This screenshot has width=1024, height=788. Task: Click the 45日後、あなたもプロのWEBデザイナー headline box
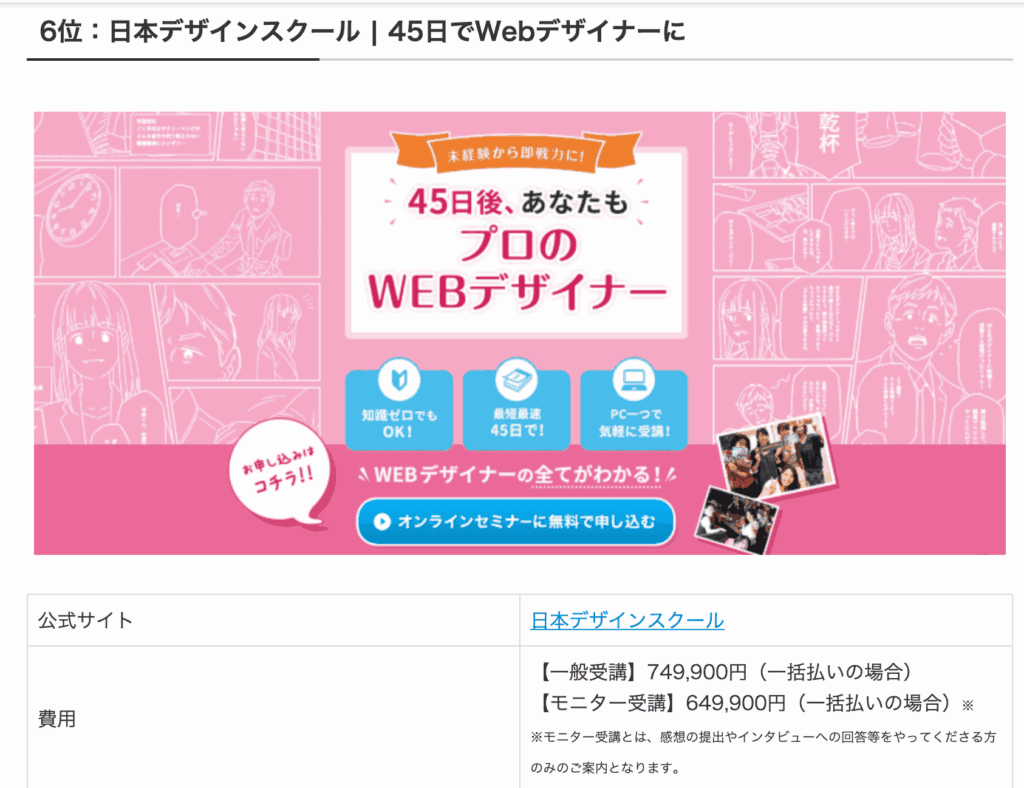click(516, 245)
